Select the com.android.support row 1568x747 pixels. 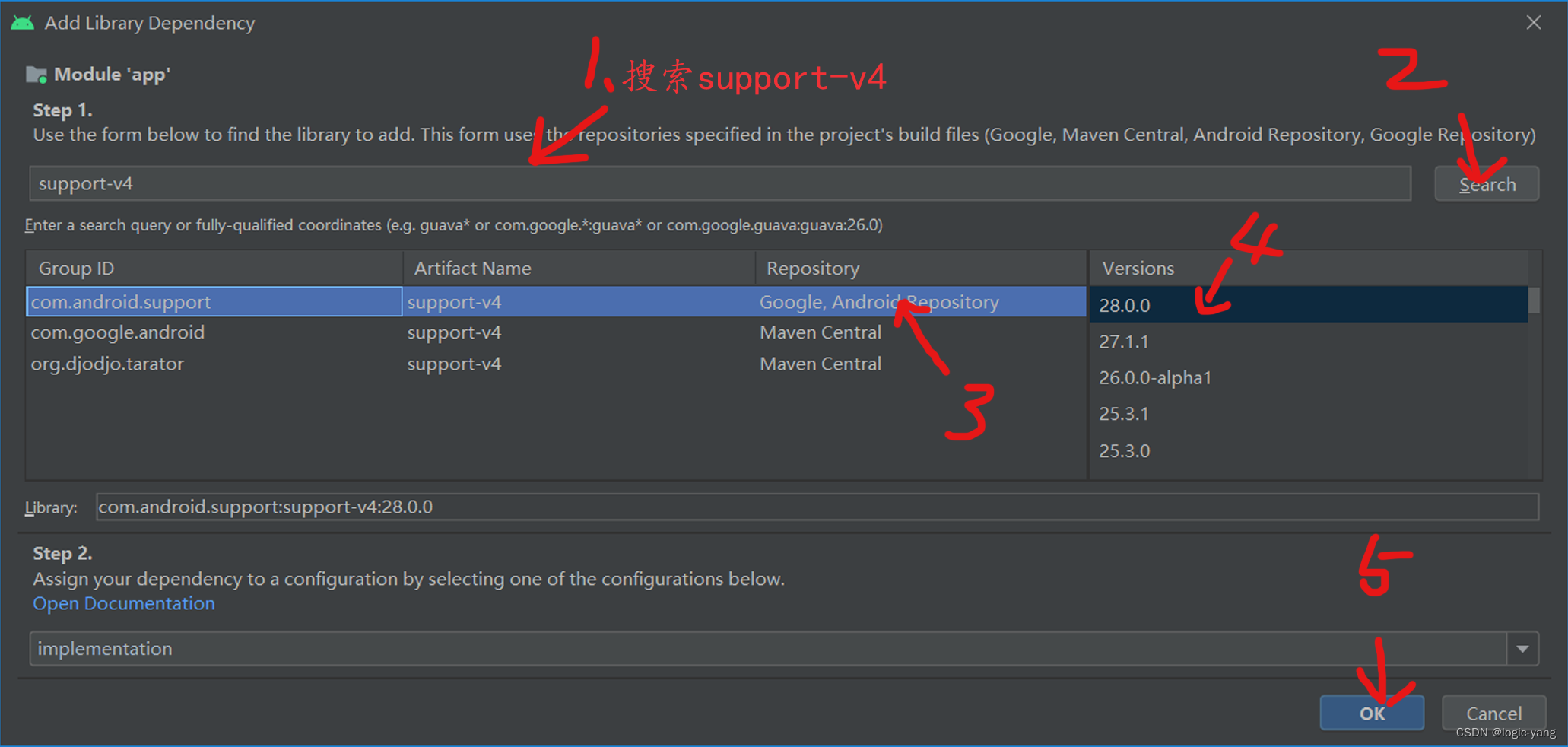tap(556, 301)
